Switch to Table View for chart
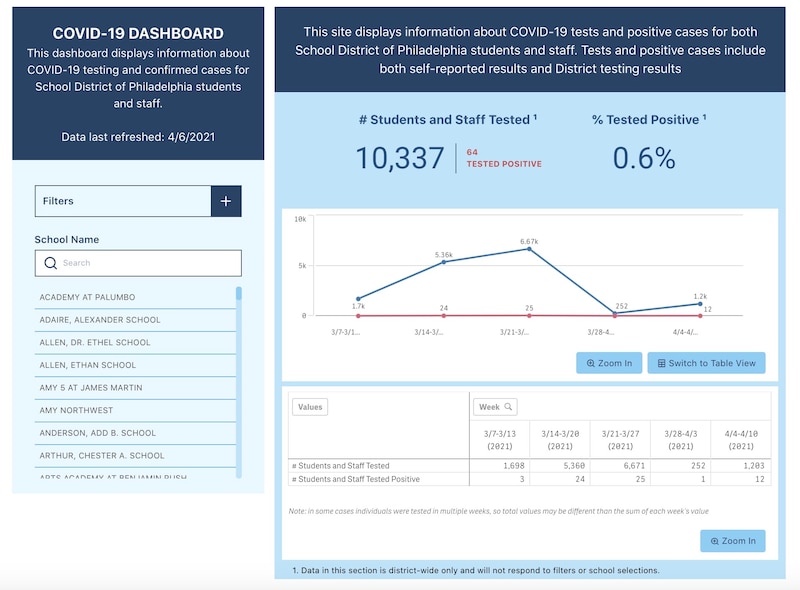This screenshot has width=800, height=590. (706, 363)
